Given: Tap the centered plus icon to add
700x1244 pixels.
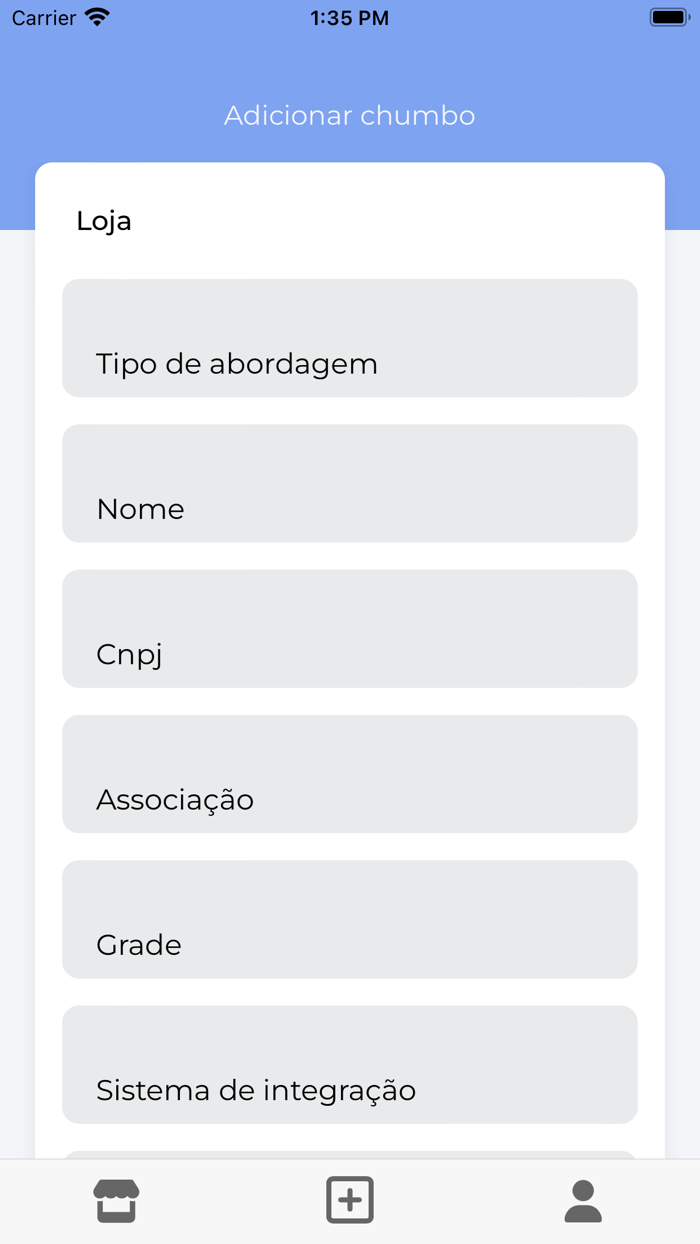Looking at the screenshot, I should pyautogui.click(x=349, y=1199).
